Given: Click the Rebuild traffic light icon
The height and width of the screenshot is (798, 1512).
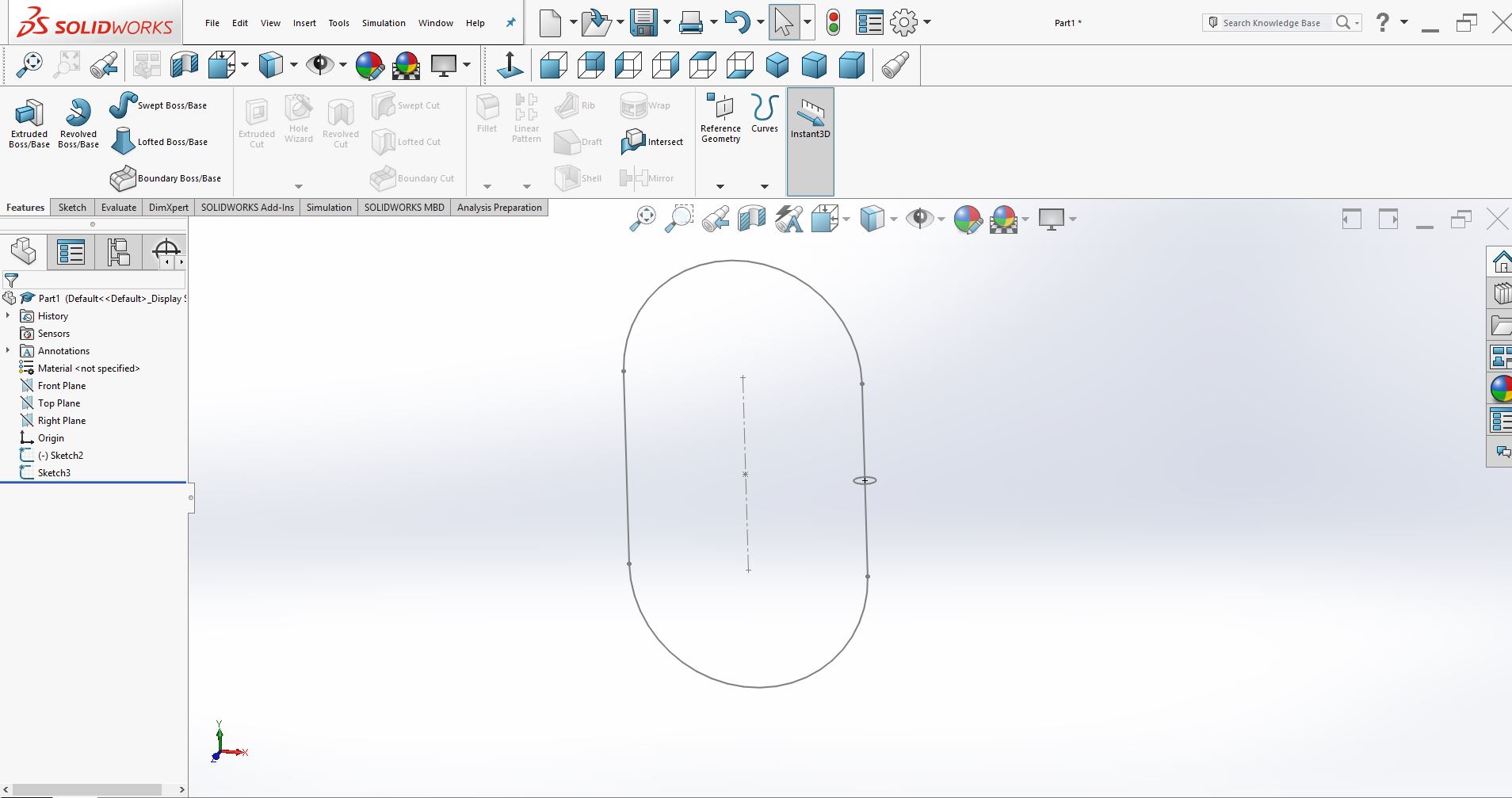Looking at the screenshot, I should (x=833, y=23).
